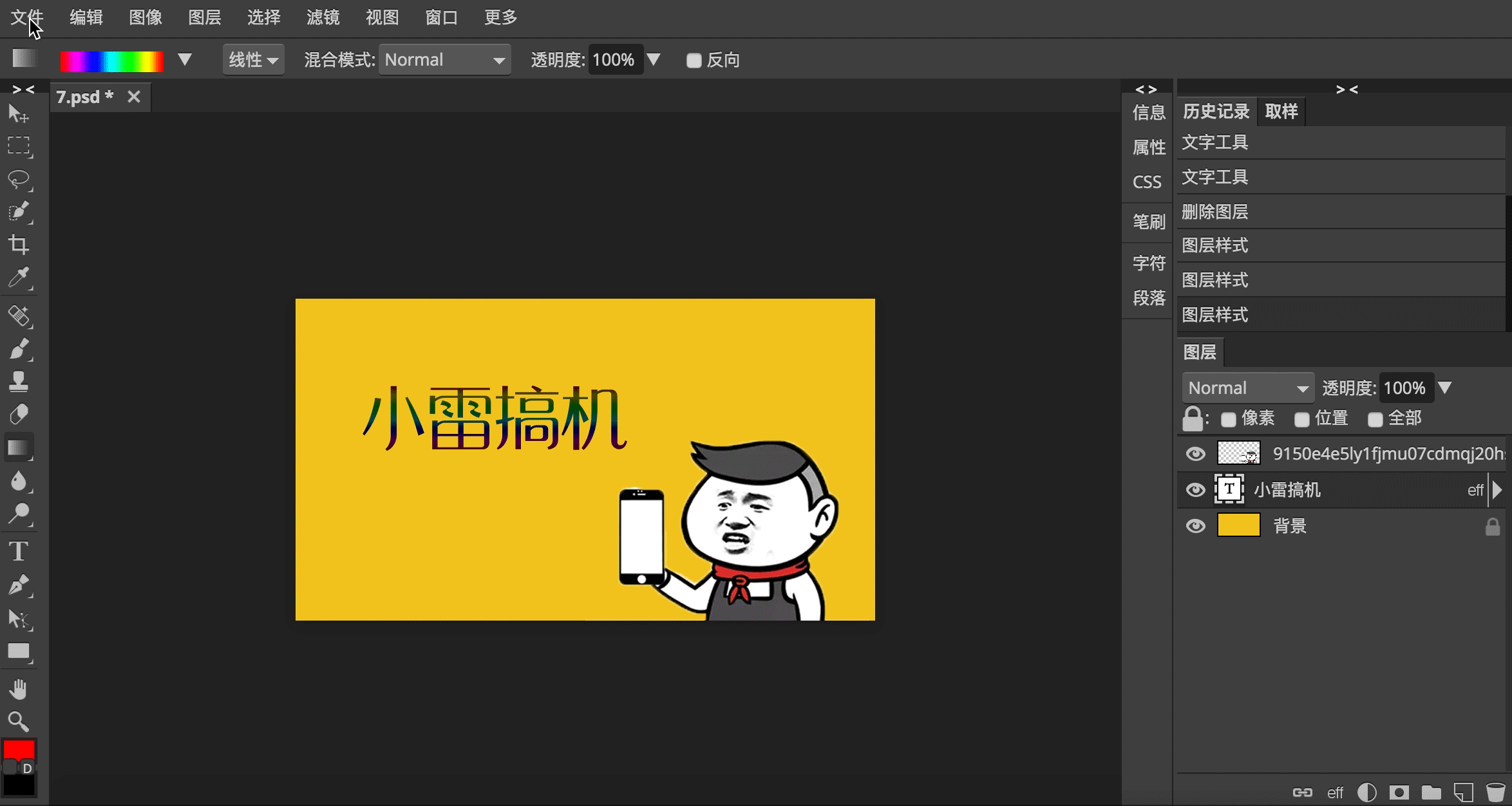This screenshot has height=806, width=1512.
Task: Hide the 背景 layer via eye icon
Action: (1196, 526)
